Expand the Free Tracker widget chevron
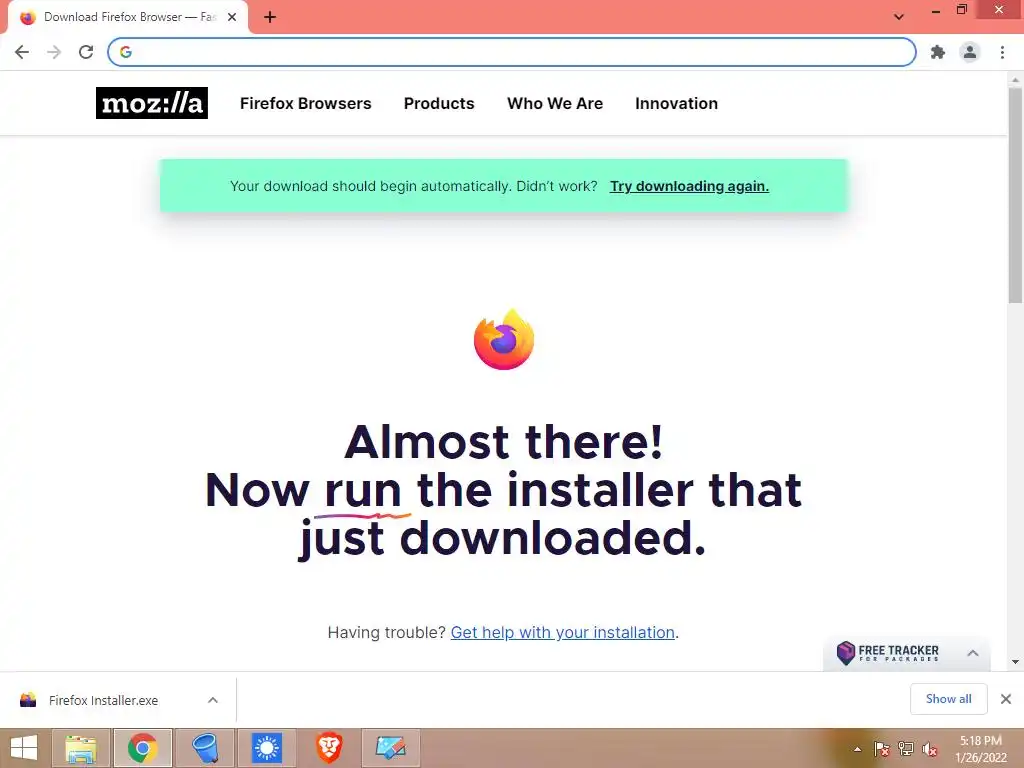The image size is (1024, 768). [972, 653]
